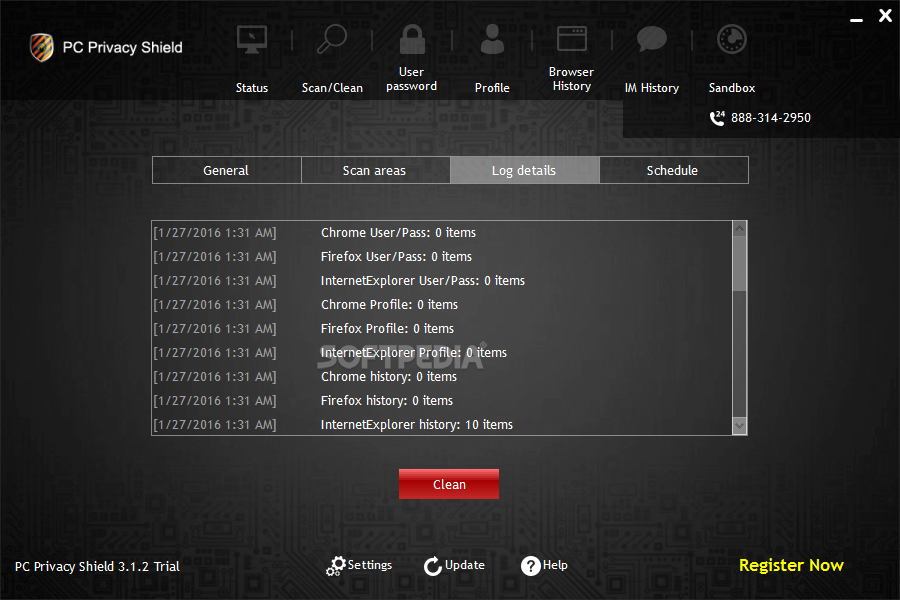Select log row 'Firefox history: 0 items'
The height and width of the screenshot is (600, 900).
(x=442, y=401)
